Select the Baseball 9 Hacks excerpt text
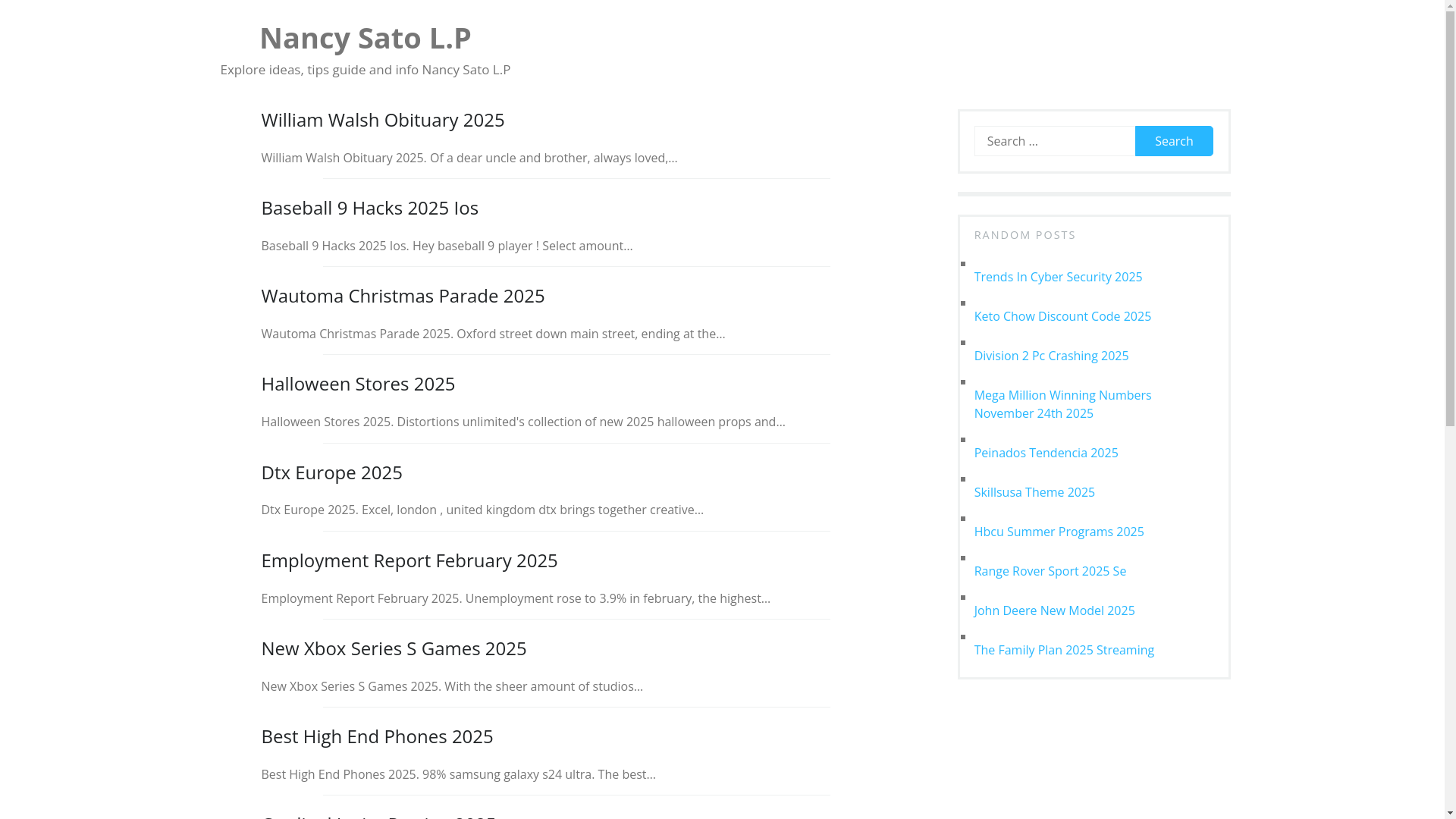This screenshot has width=1456, height=819. pos(447,246)
